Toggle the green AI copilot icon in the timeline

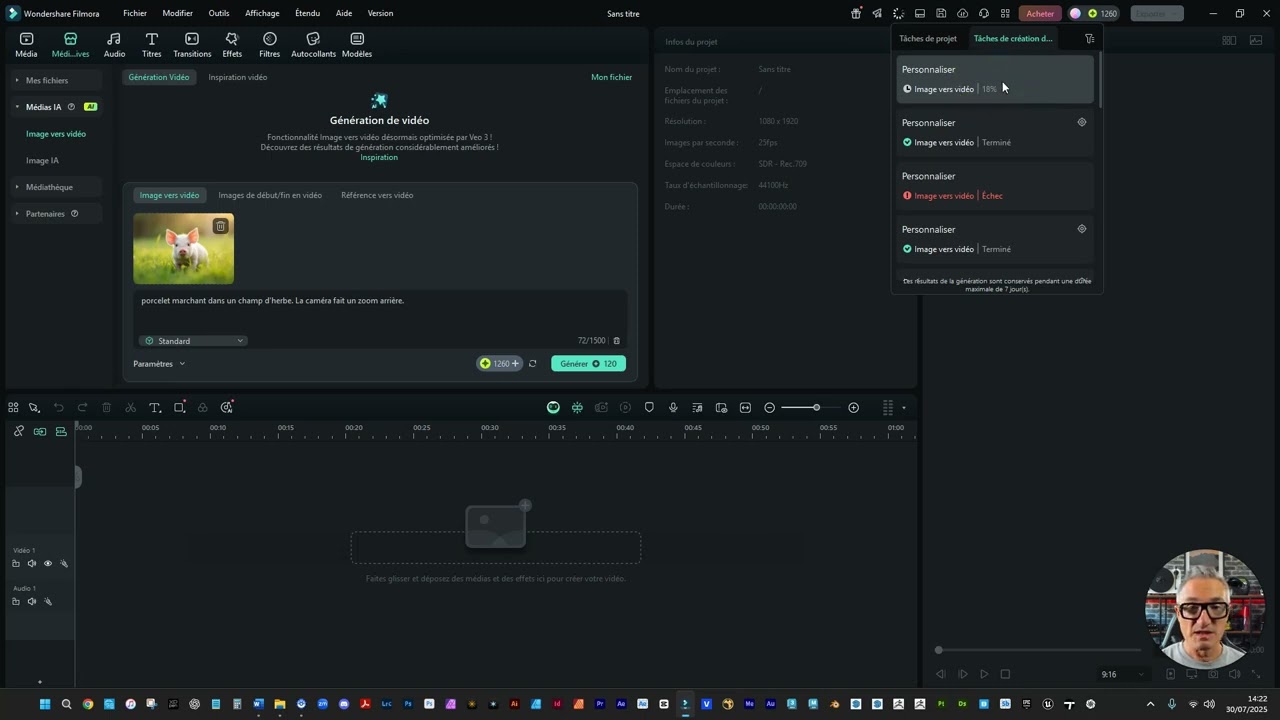coord(553,407)
